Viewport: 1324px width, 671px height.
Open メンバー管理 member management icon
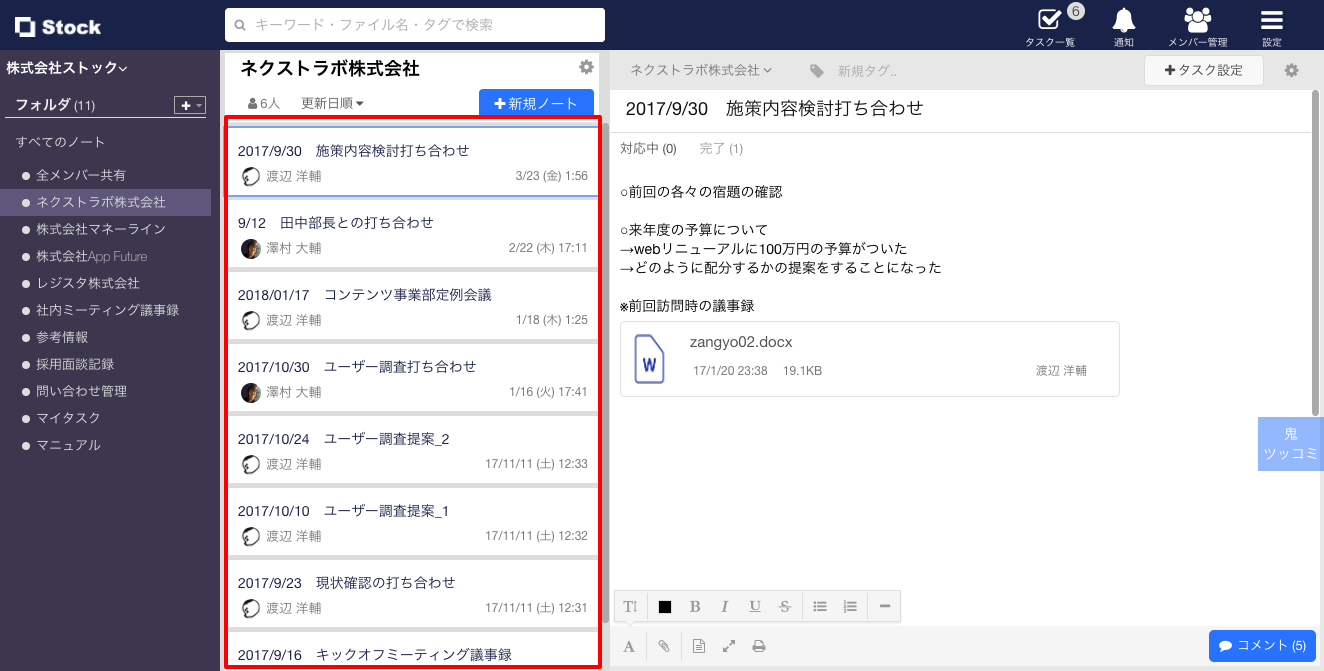click(x=1196, y=22)
